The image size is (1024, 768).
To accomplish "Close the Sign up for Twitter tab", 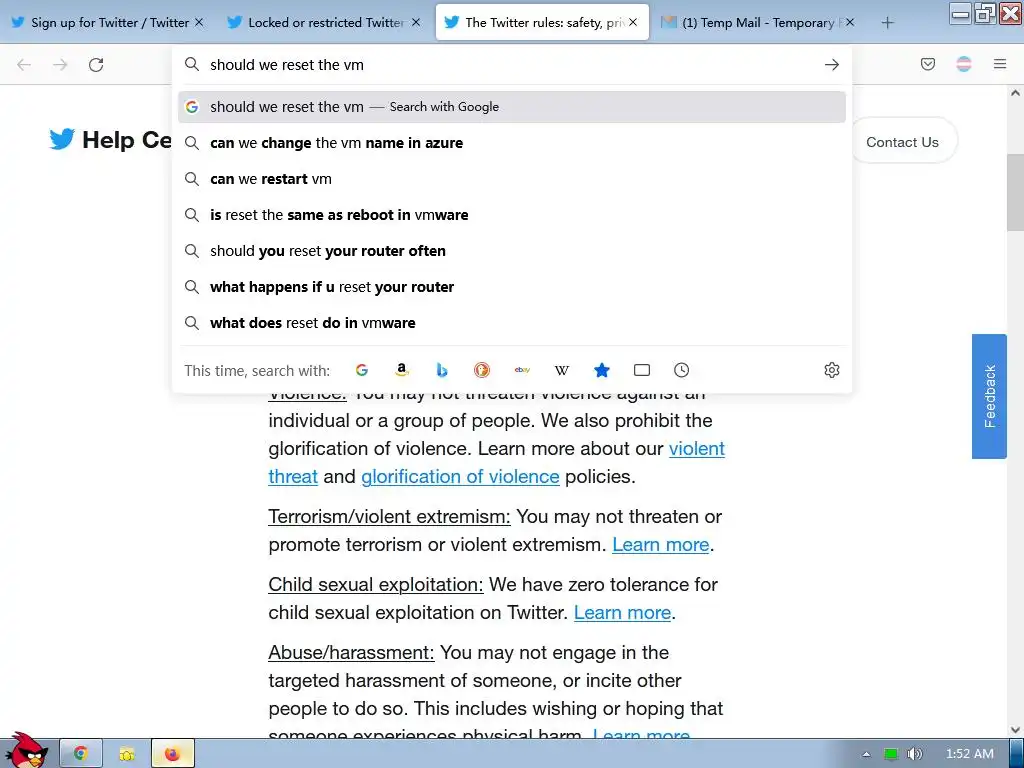I will point(199,22).
